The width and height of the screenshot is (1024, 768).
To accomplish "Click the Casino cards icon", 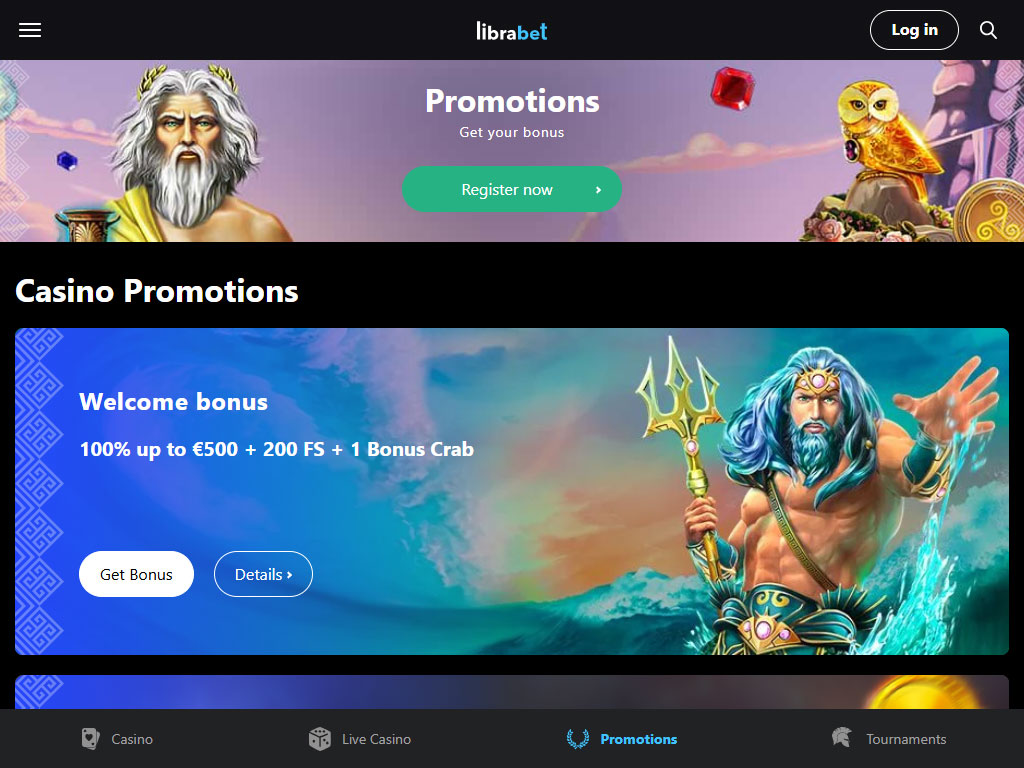I will point(90,739).
